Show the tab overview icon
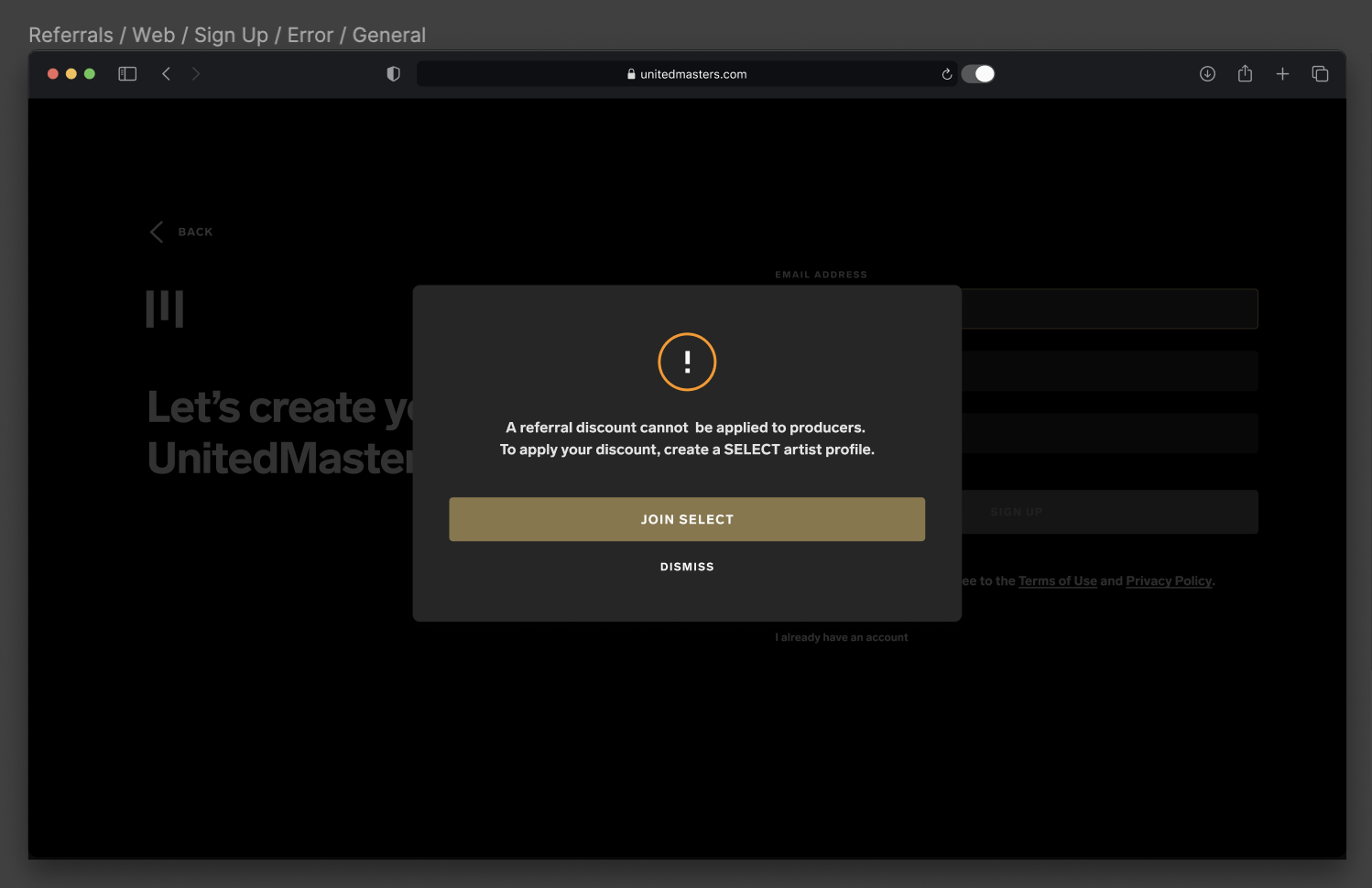The height and width of the screenshot is (888, 1372). pyautogui.click(x=1320, y=74)
